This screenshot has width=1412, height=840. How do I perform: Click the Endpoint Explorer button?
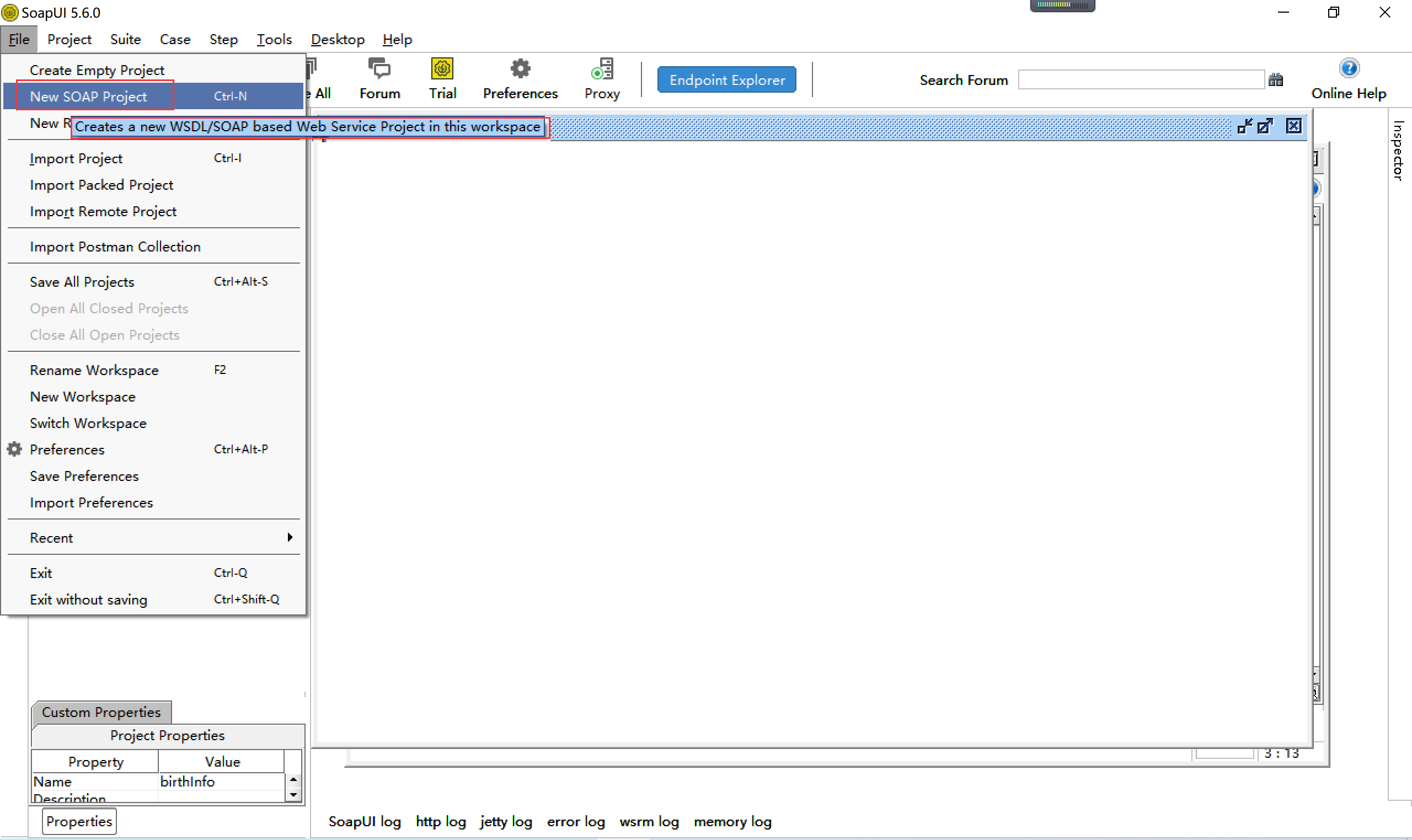726,80
